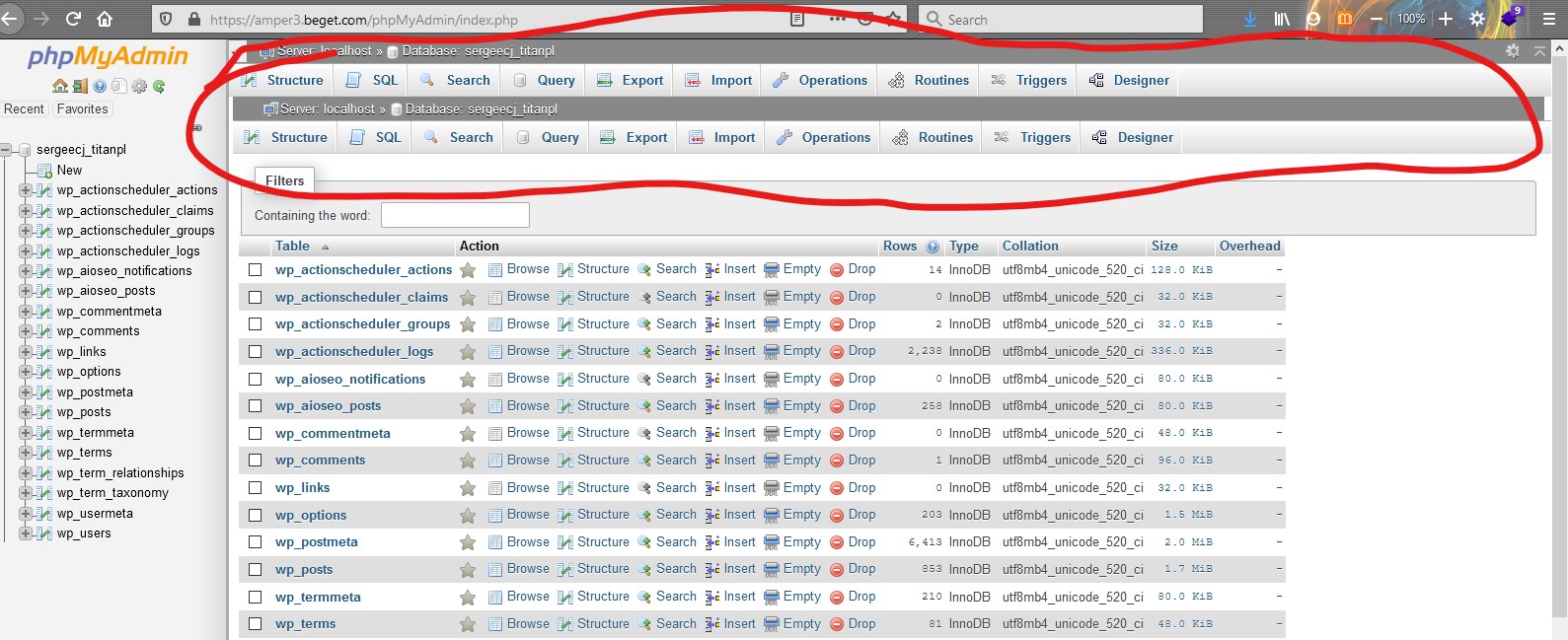
Task: Click the phpMyAdmin log out icon
Action: click(80, 86)
